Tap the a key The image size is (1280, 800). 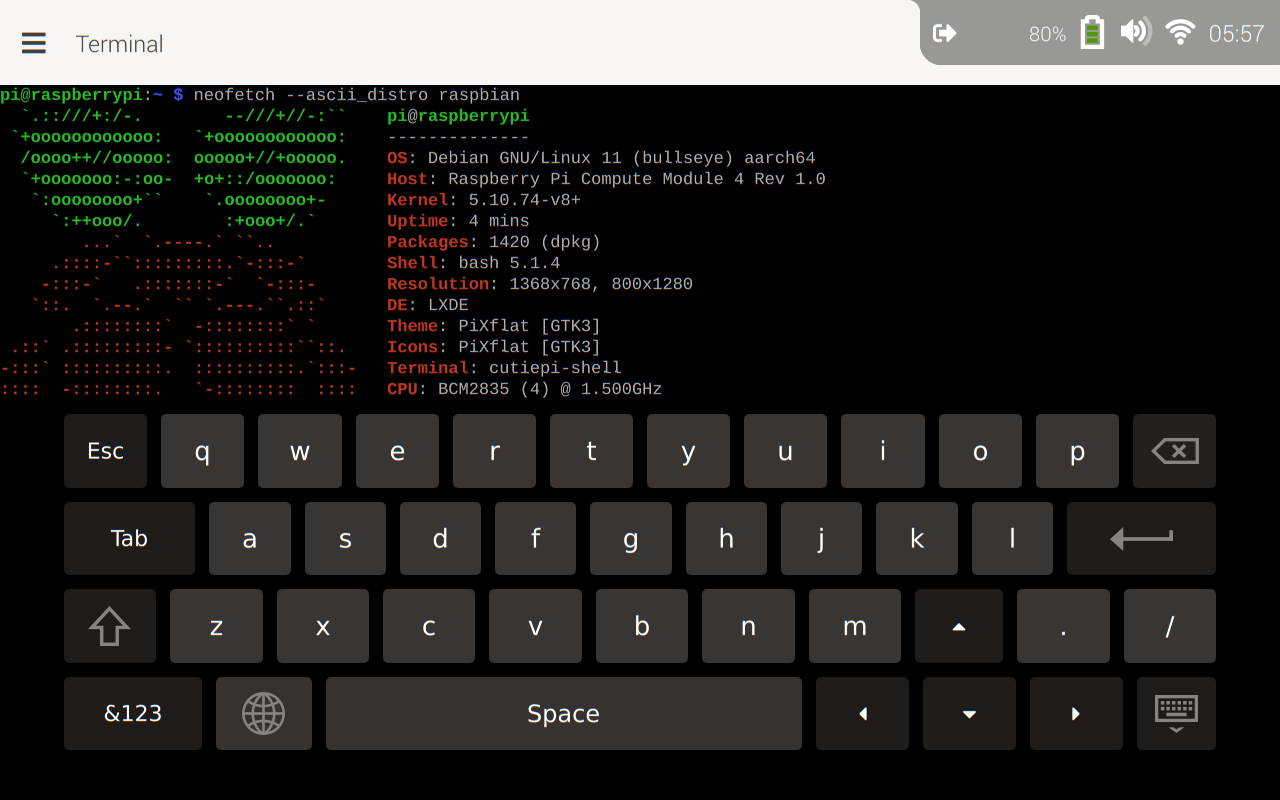tap(250, 538)
